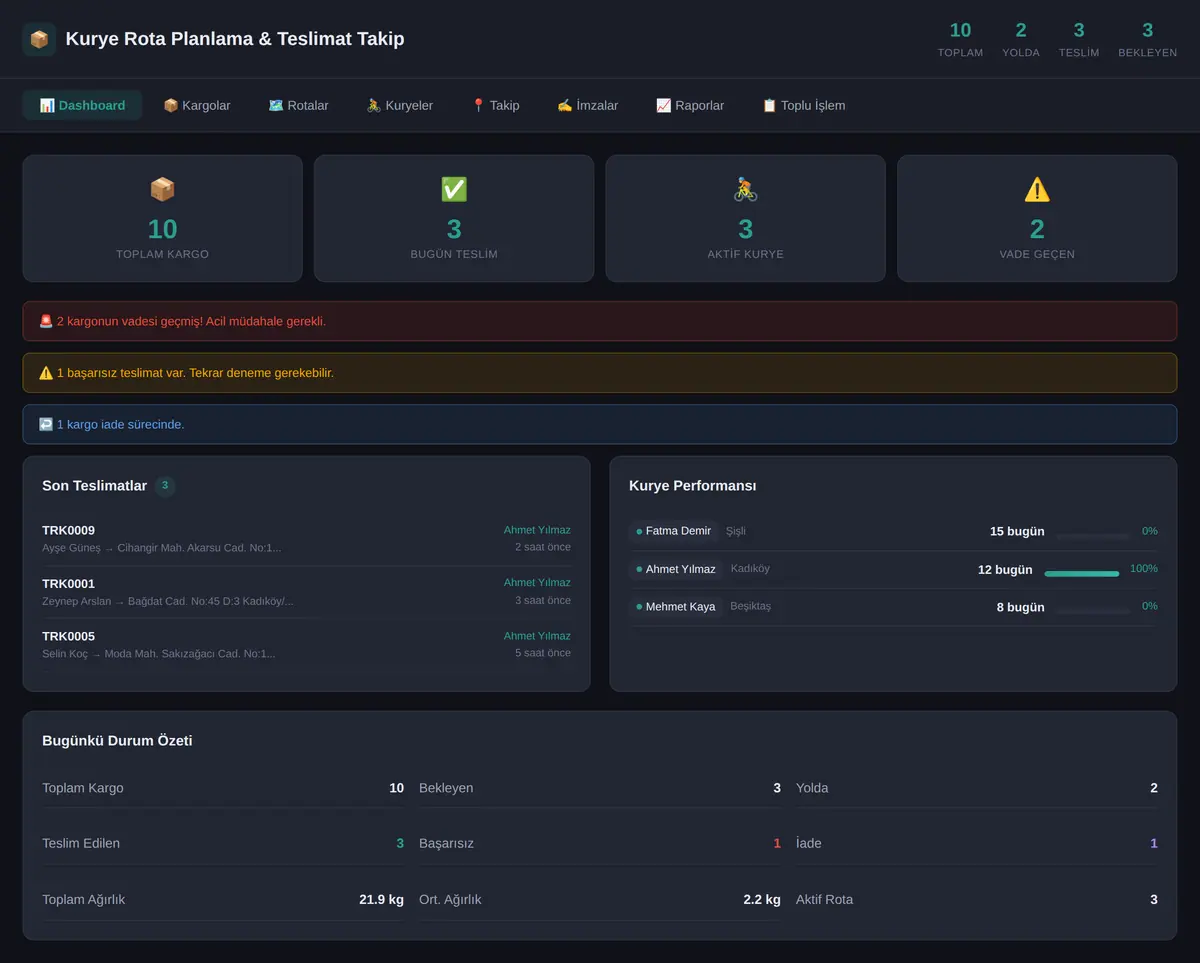Click the warning icon on Vade Geçen card
The width and height of the screenshot is (1200, 963).
pos(1037,189)
